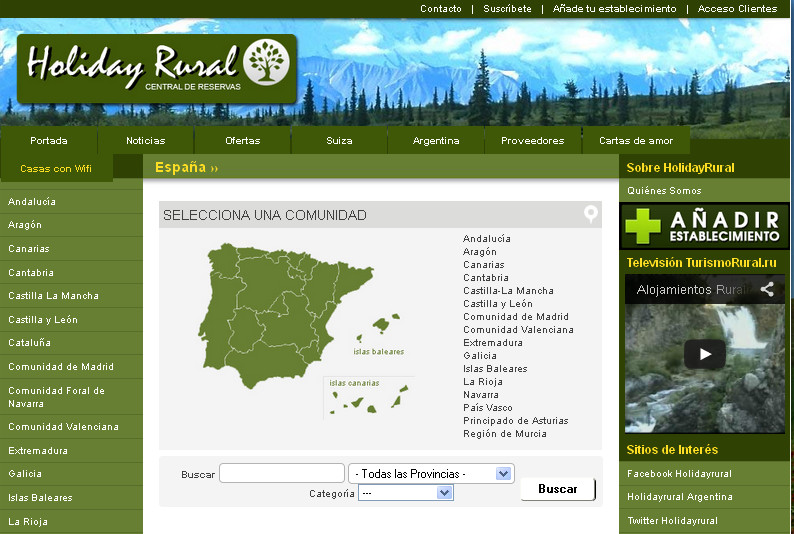Screen dimensions: 794x534
Task: Play the Alojamientos Rurales video
Action: point(705,353)
